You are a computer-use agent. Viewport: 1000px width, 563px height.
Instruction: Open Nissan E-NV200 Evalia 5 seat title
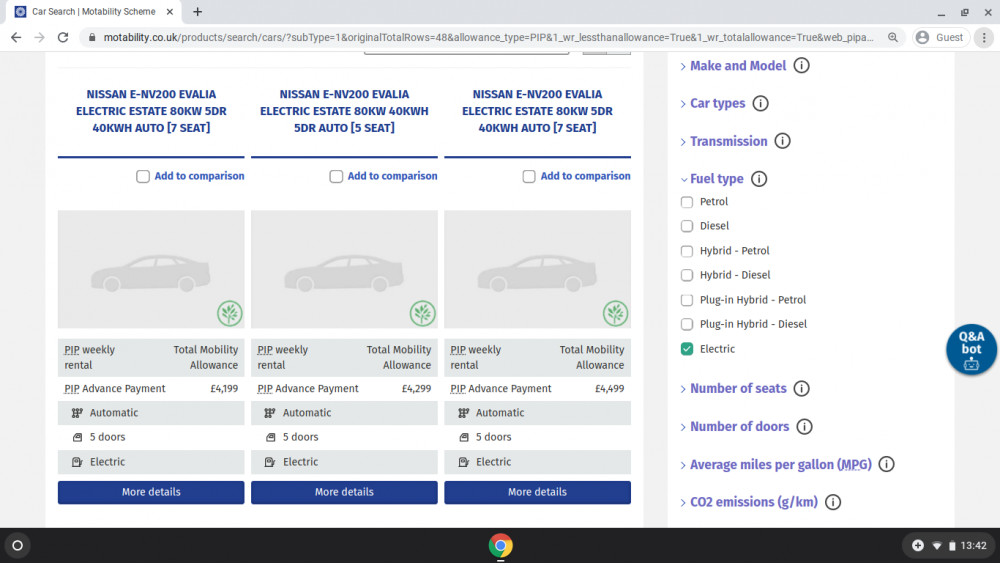(x=344, y=111)
